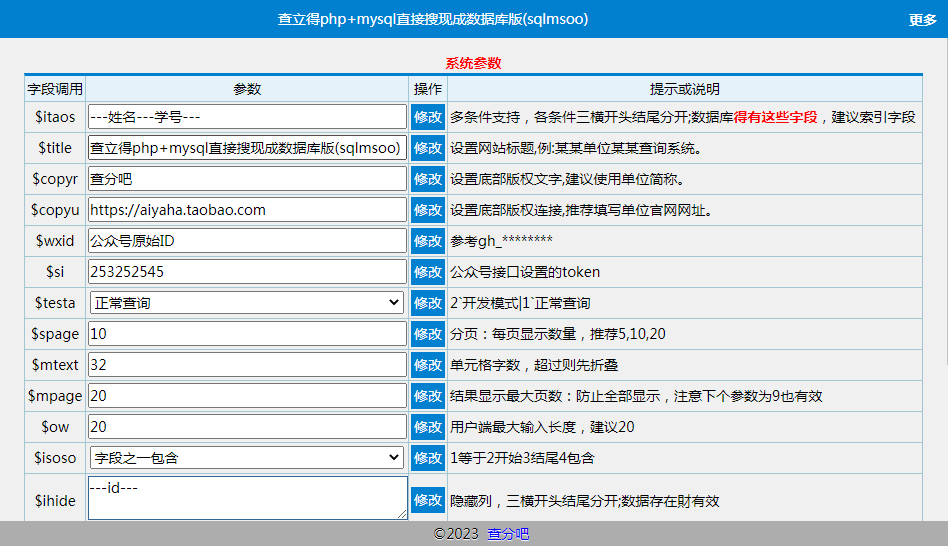Click 修改 button for $ihide row
The height and width of the screenshot is (546, 948).
428,499
